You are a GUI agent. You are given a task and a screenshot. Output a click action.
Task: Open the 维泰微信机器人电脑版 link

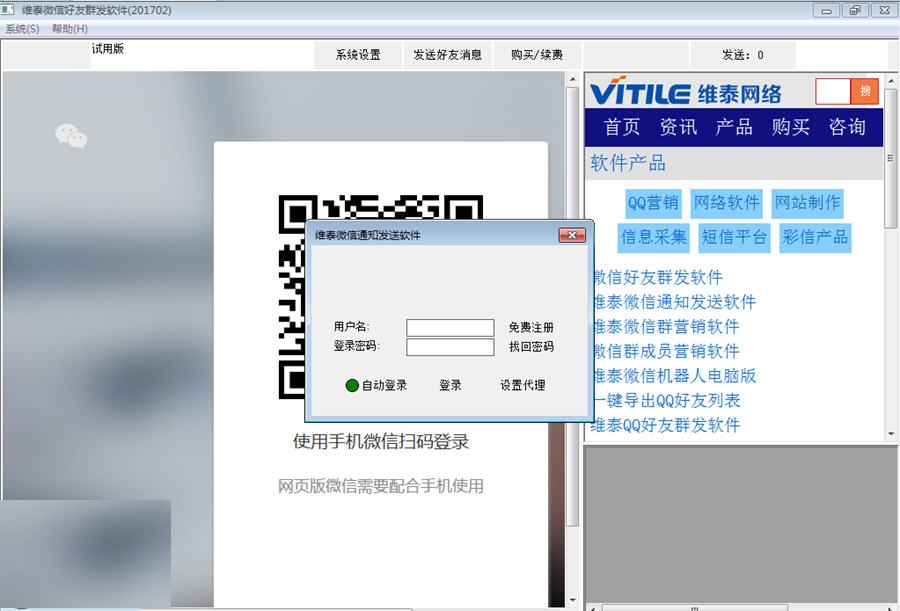(674, 376)
